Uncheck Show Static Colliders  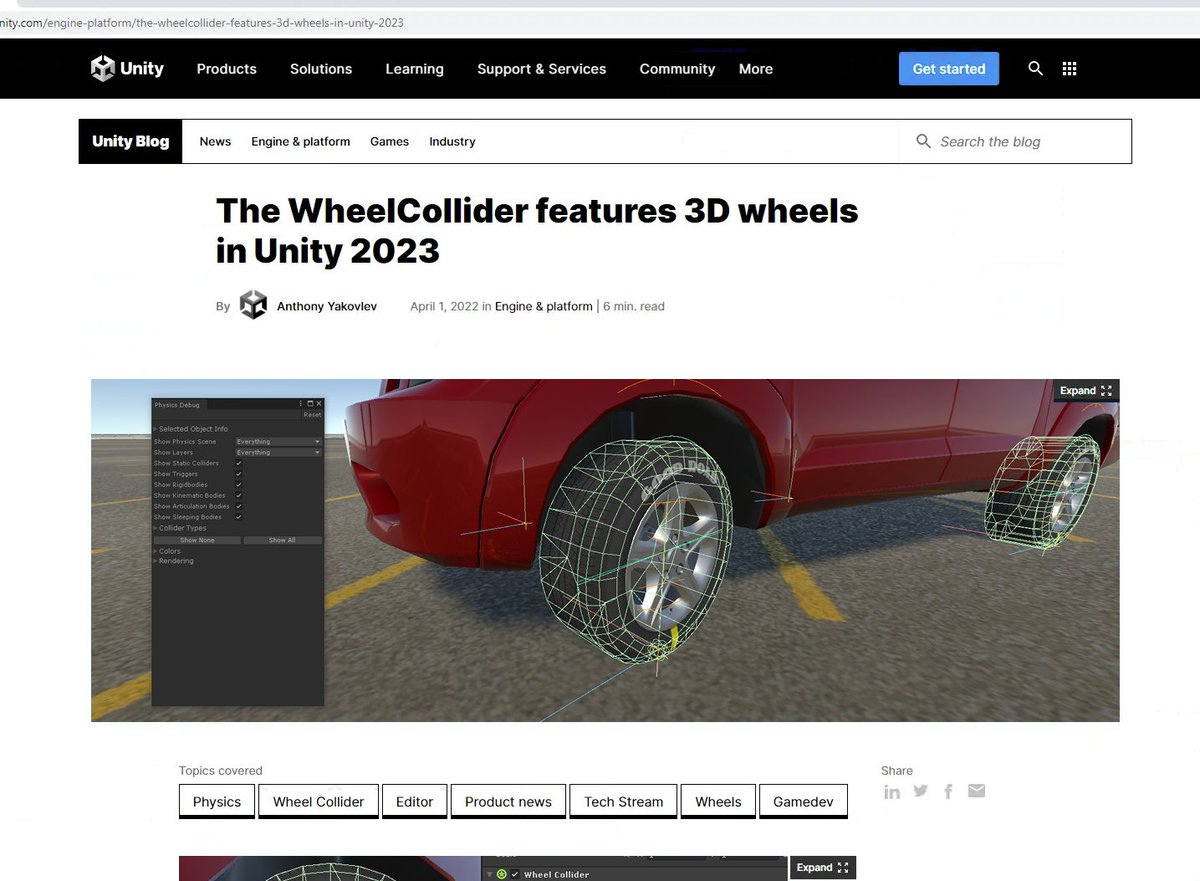click(239, 463)
